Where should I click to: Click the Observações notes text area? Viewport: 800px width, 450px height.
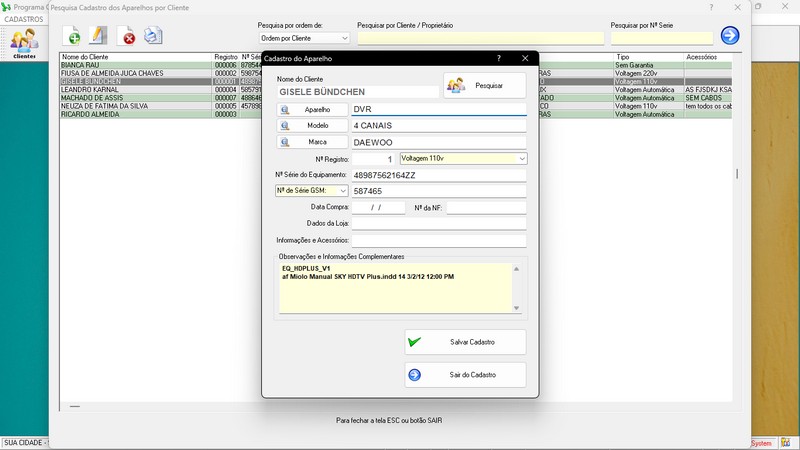click(x=395, y=288)
